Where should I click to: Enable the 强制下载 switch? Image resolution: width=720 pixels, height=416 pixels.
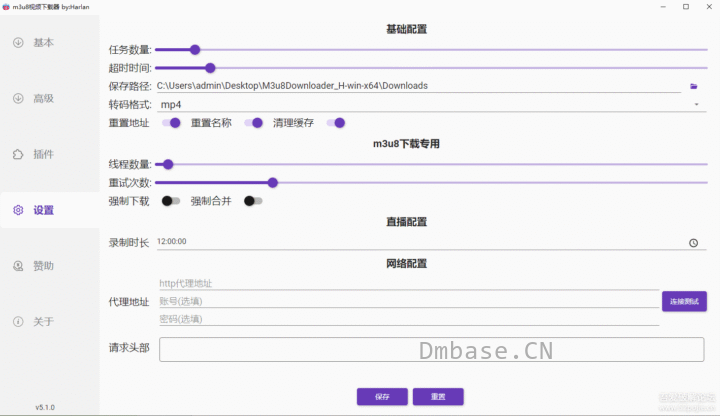(x=171, y=201)
